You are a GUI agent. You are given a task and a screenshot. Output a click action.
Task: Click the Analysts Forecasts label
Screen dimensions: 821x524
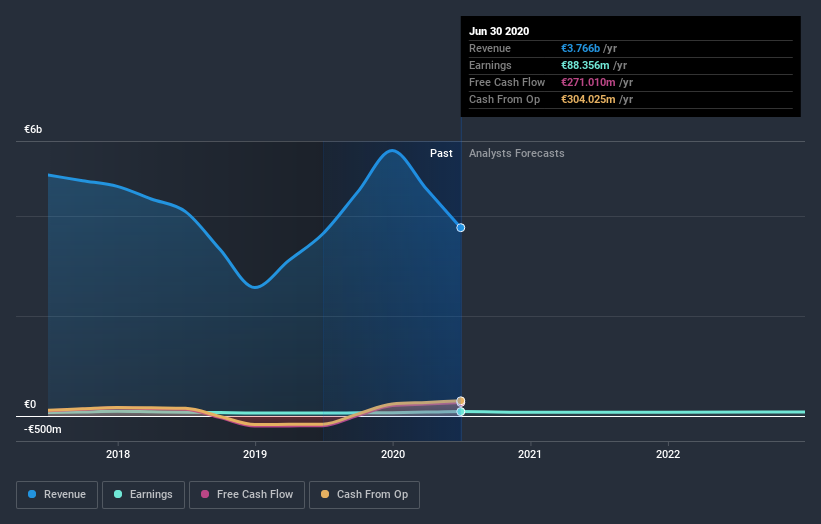click(517, 153)
